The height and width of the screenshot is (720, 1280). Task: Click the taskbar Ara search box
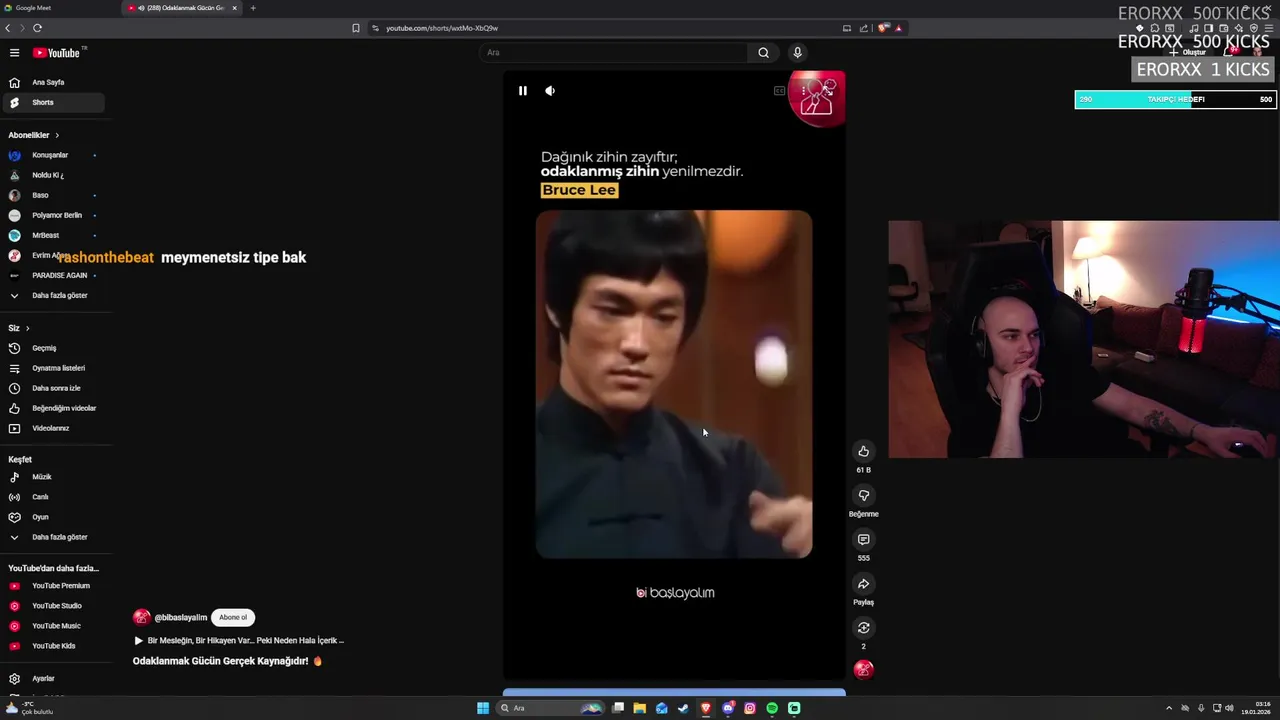pyautogui.click(x=550, y=708)
